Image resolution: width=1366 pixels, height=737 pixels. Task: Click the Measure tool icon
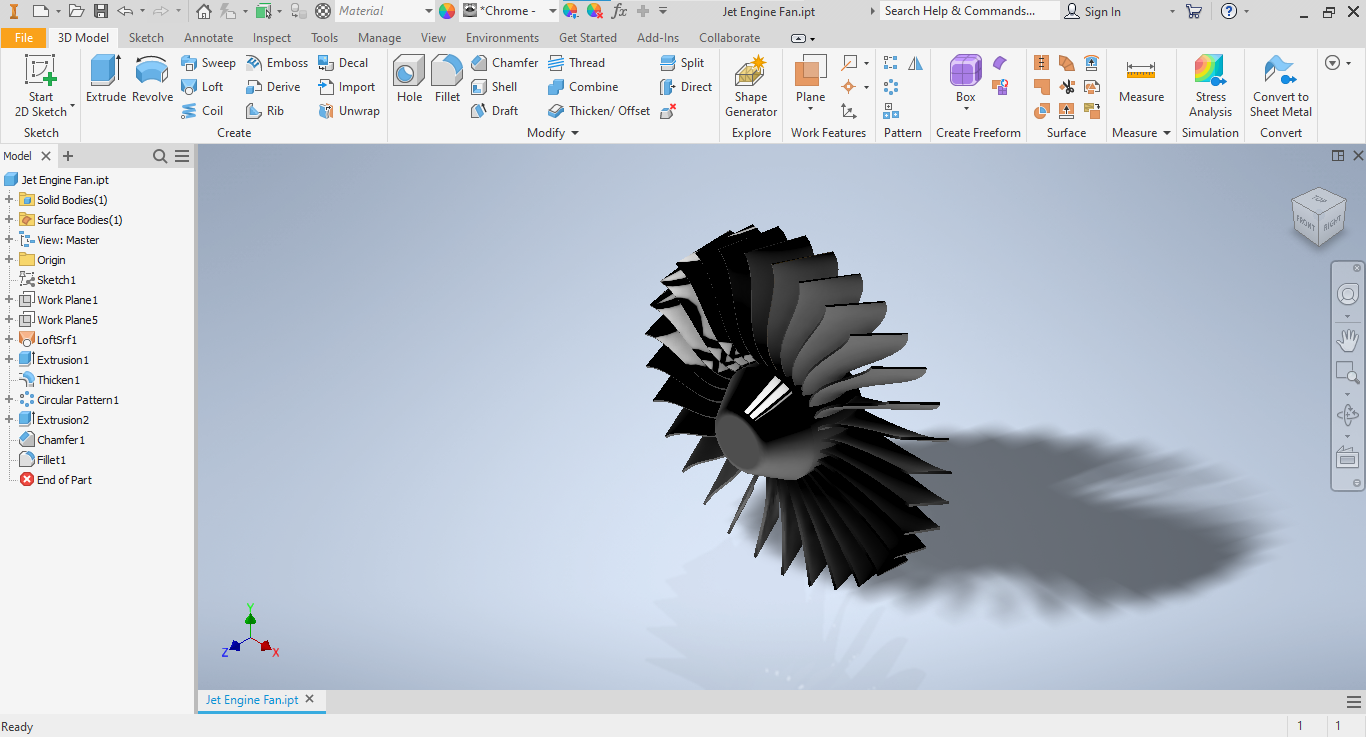tap(1141, 72)
